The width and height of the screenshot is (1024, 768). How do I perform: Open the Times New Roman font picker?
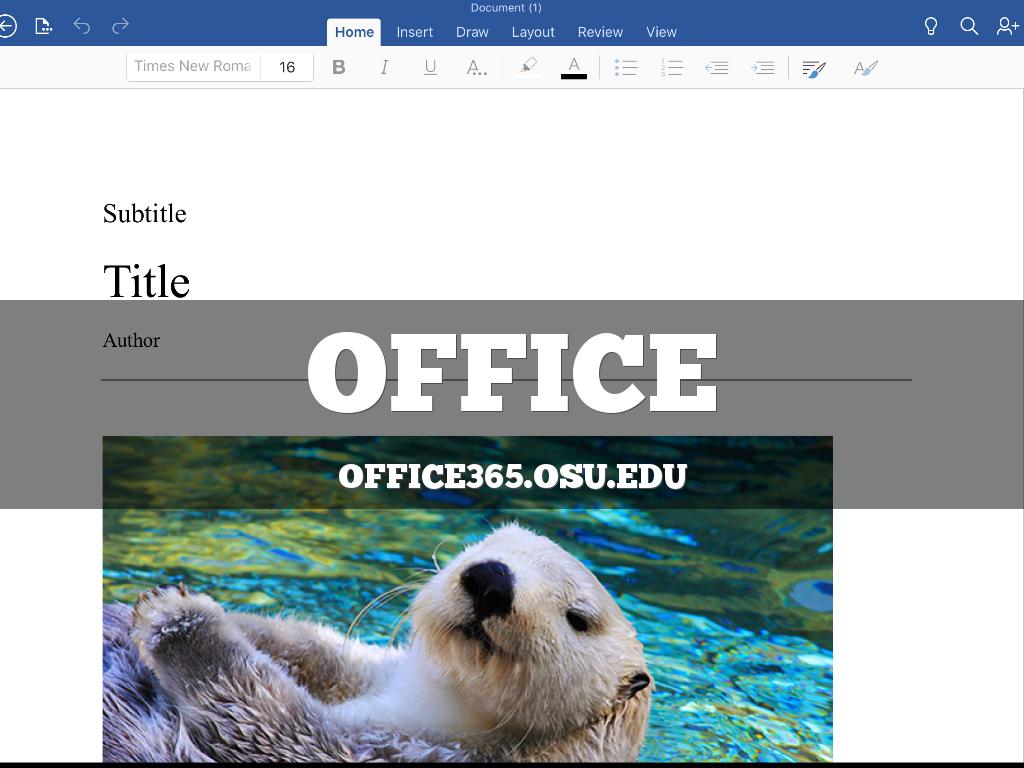coord(192,67)
